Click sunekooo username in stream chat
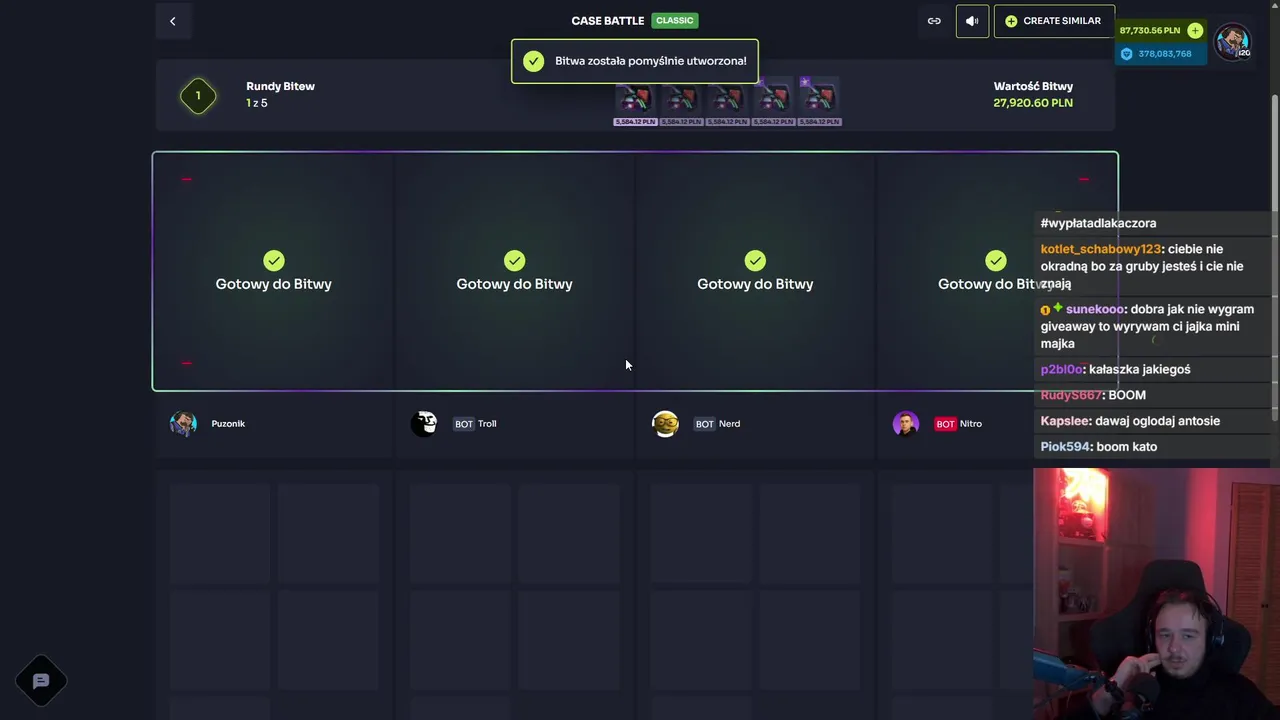The height and width of the screenshot is (720, 1280). coord(1096,310)
